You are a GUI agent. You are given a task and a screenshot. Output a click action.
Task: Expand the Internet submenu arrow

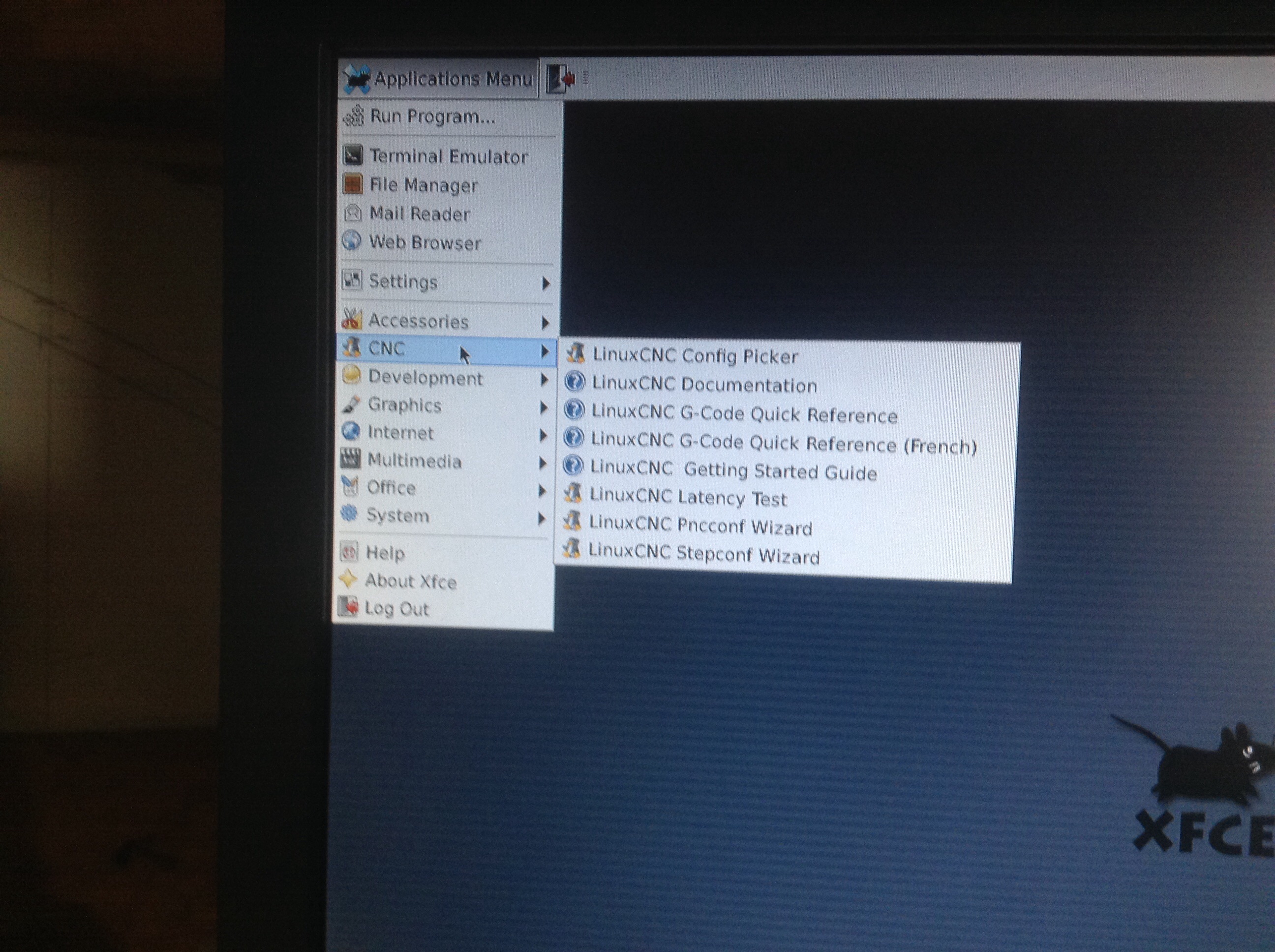click(x=543, y=436)
